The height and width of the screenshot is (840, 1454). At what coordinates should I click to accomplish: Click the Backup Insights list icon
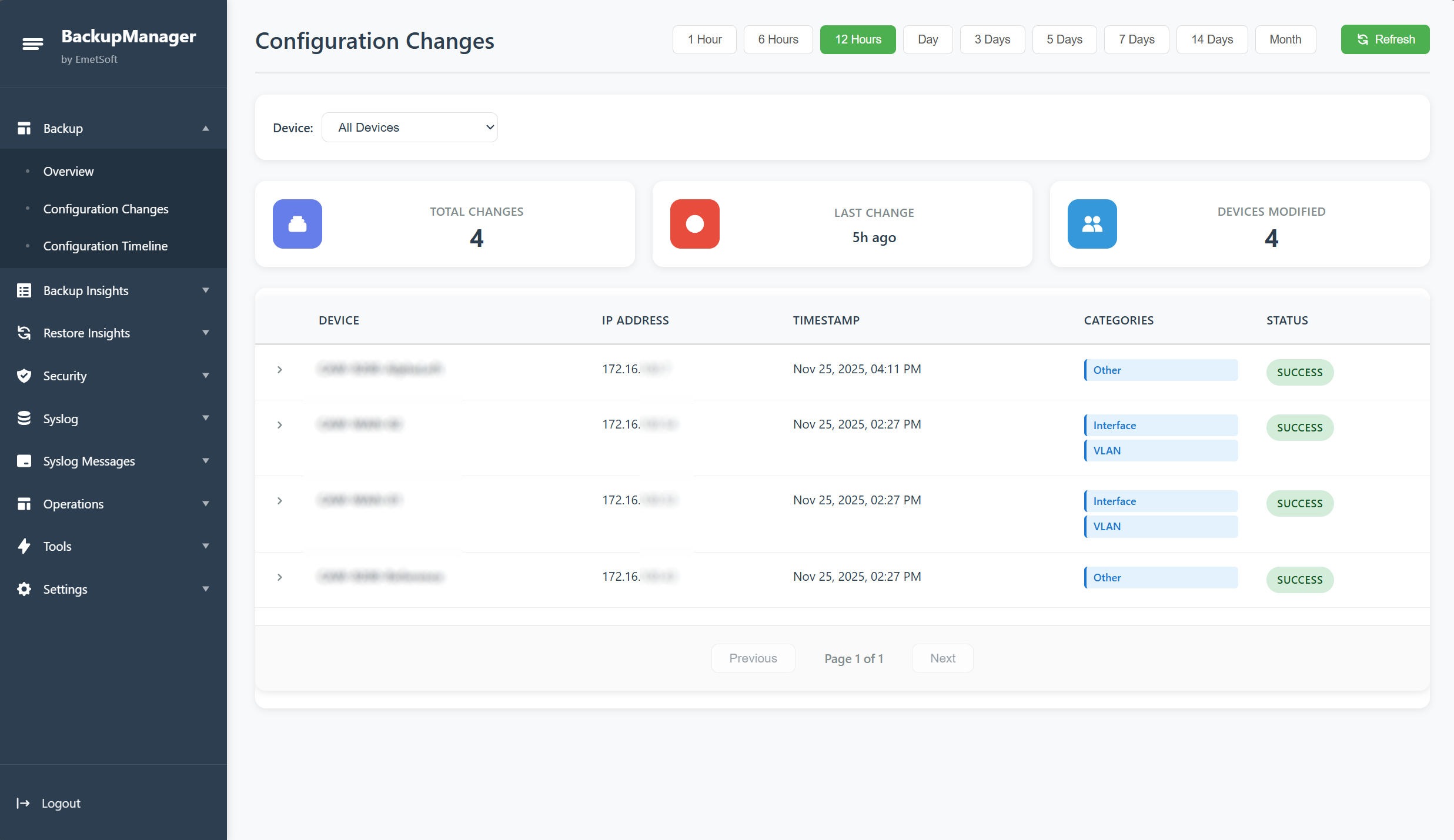[x=24, y=290]
